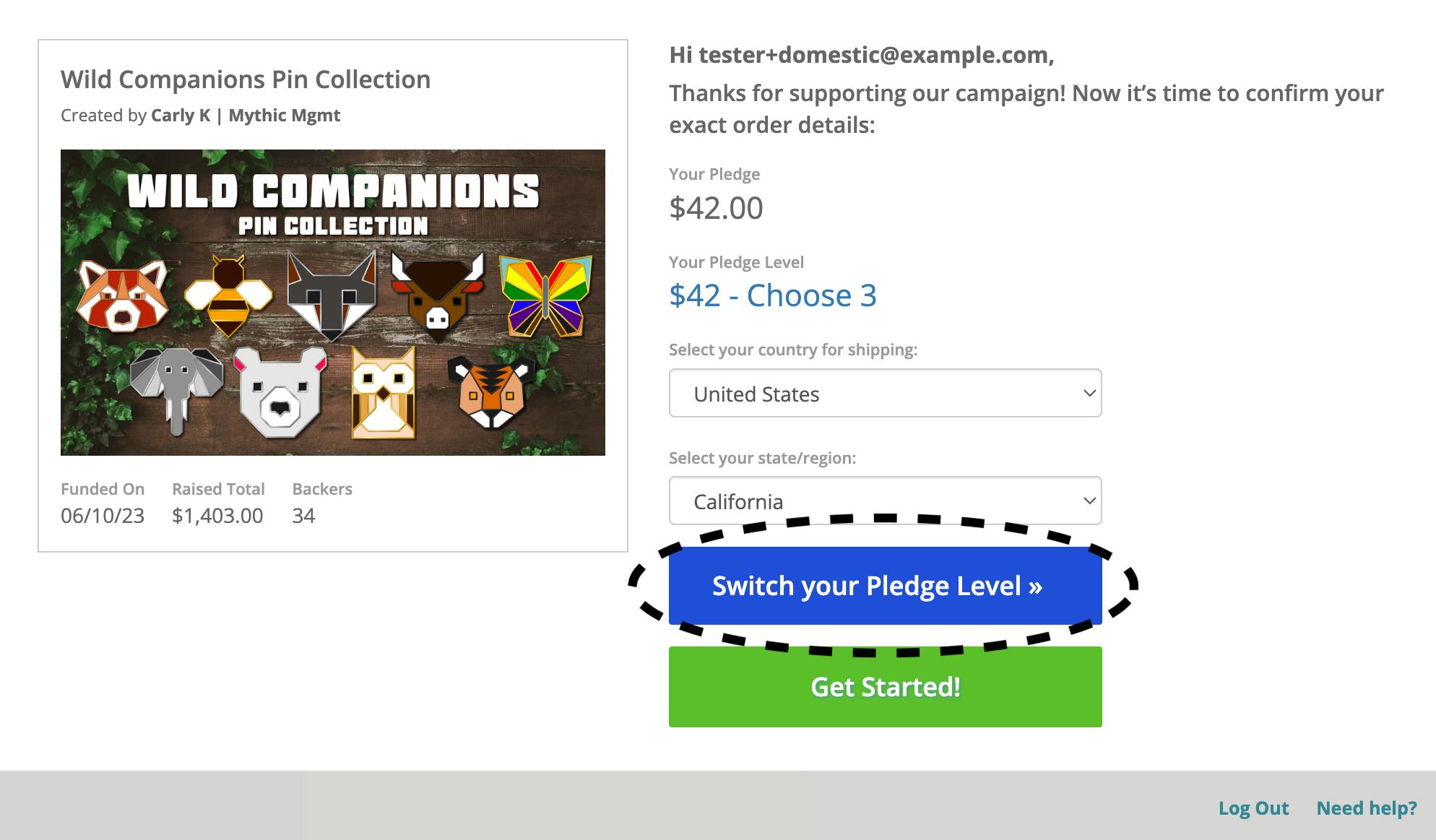Click the rainbow butterfly pin image
The height and width of the screenshot is (840, 1436).
pos(546,298)
